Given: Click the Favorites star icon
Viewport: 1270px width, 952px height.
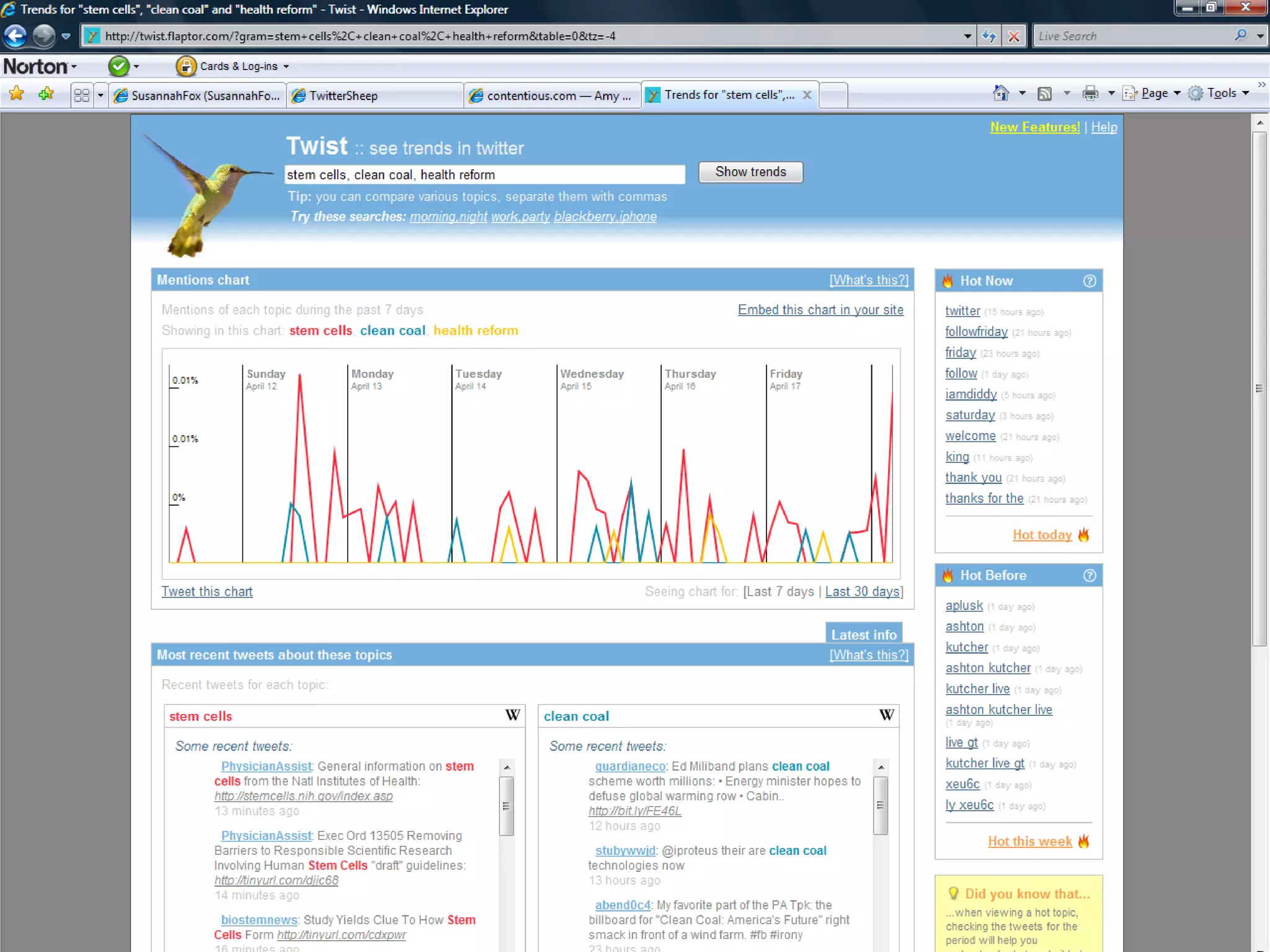Looking at the screenshot, I should pos(17,94).
